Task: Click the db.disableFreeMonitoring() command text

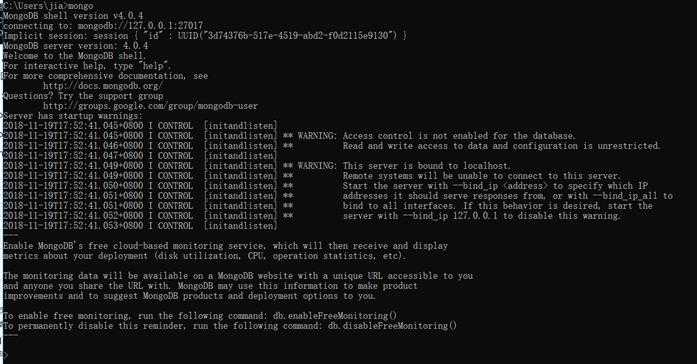Action: 392,326
